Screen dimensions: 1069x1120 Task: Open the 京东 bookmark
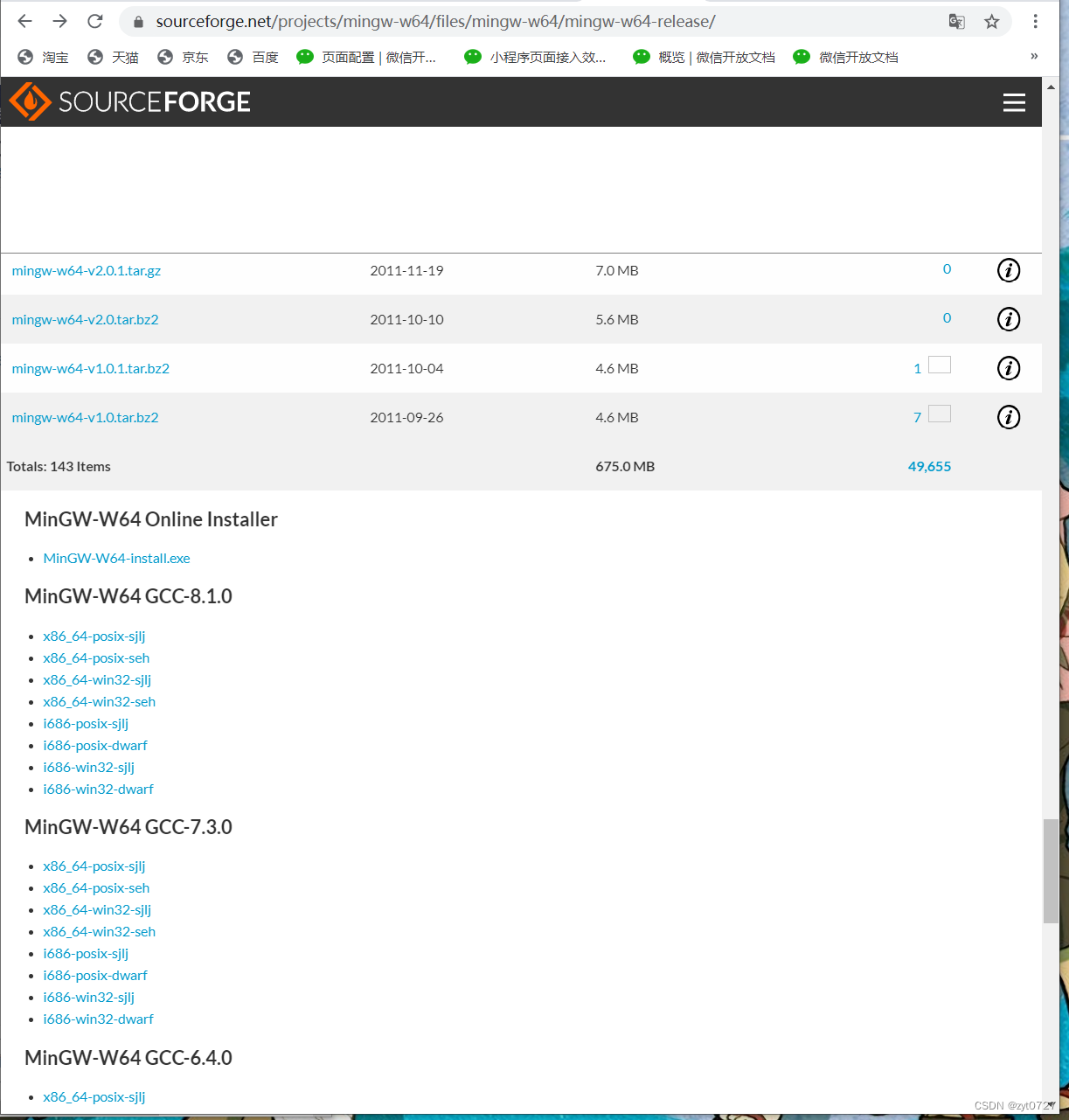click(x=183, y=57)
